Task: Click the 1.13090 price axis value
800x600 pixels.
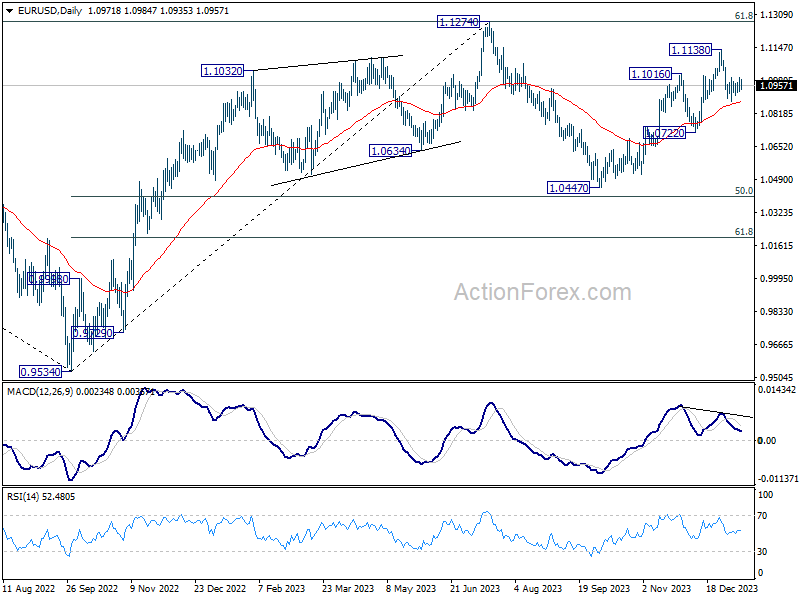Action: point(777,15)
